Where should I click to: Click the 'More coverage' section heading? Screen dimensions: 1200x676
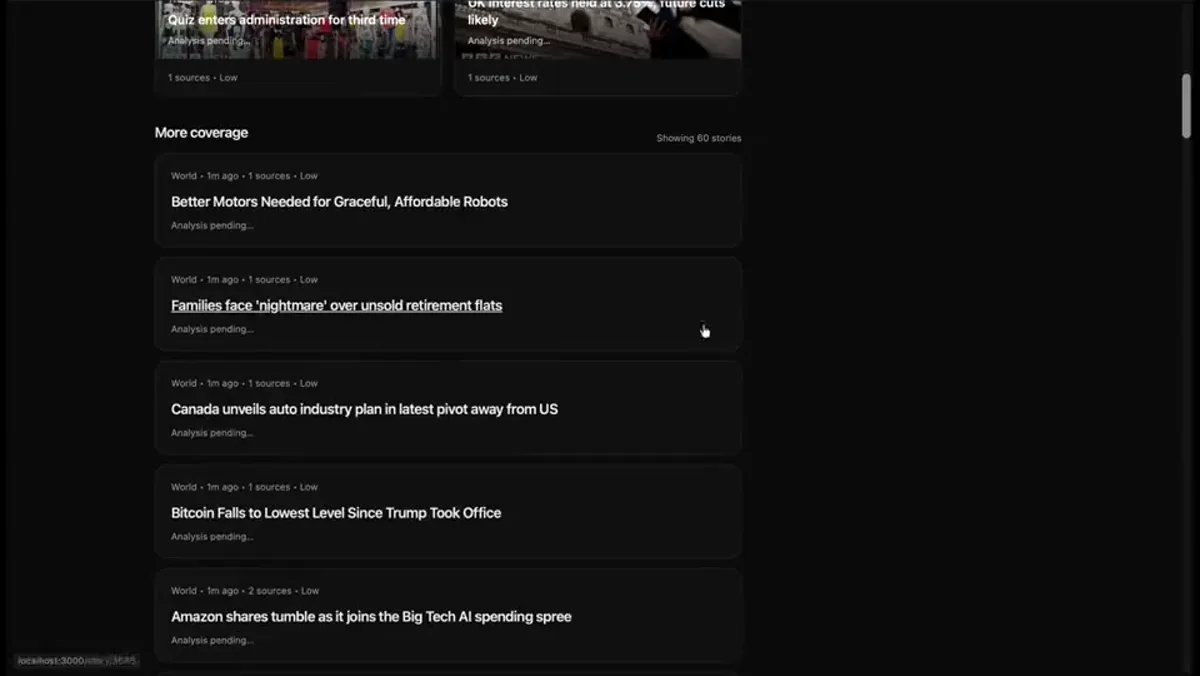point(201,133)
